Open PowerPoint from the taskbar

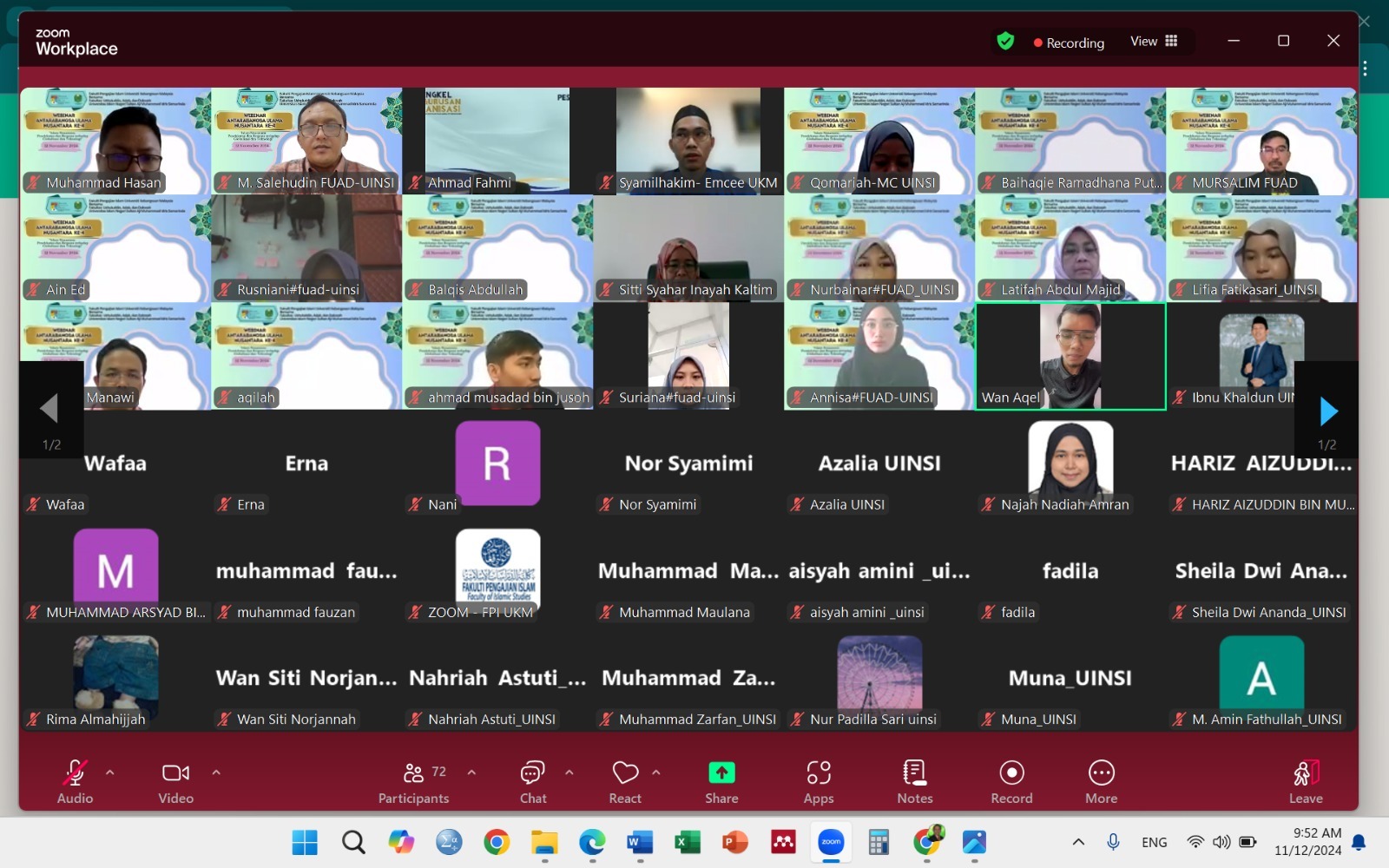(x=735, y=842)
